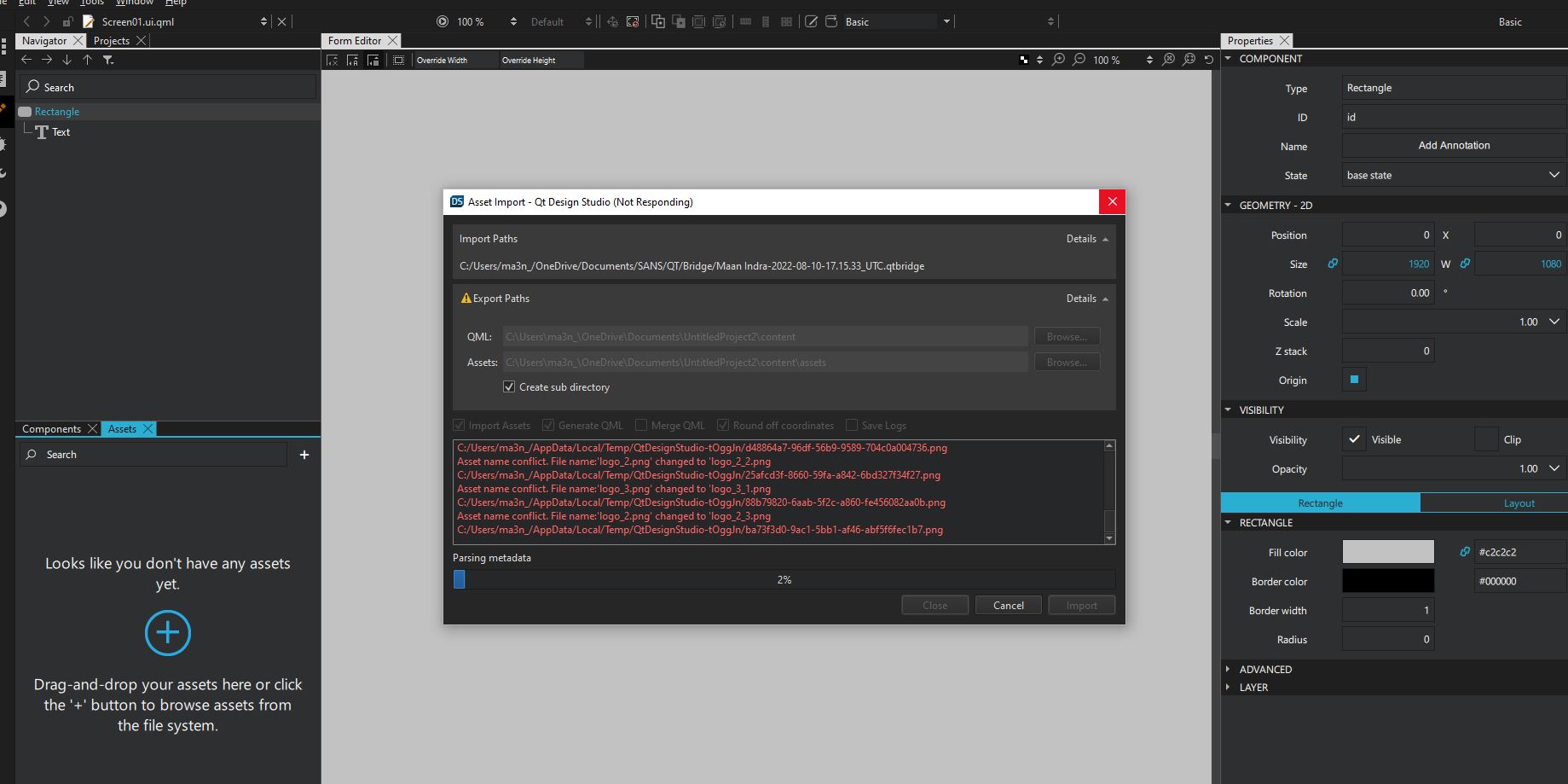Click the zoom in icon in Form Editor
Screen dimensions: 1568x784
[1058, 60]
